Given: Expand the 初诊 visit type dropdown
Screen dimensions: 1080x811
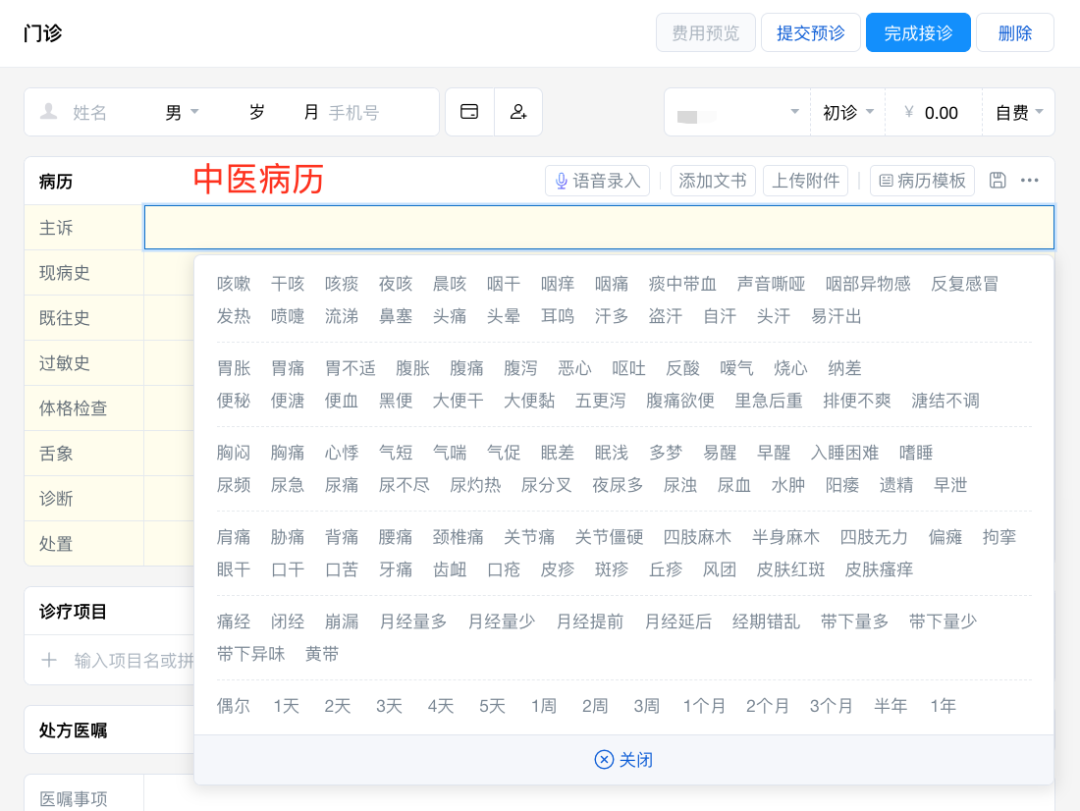Looking at the screenshot, I should 848,112.
